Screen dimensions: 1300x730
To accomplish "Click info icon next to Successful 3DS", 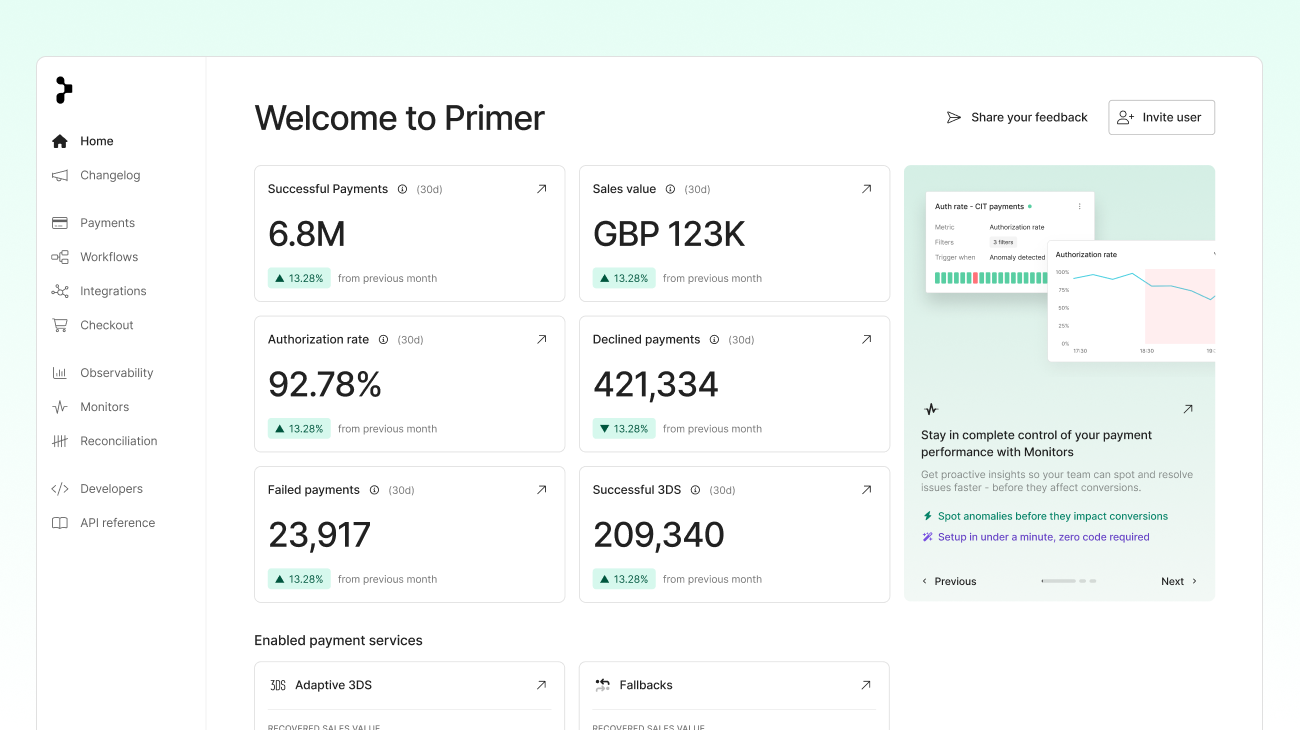I will 695,490.
